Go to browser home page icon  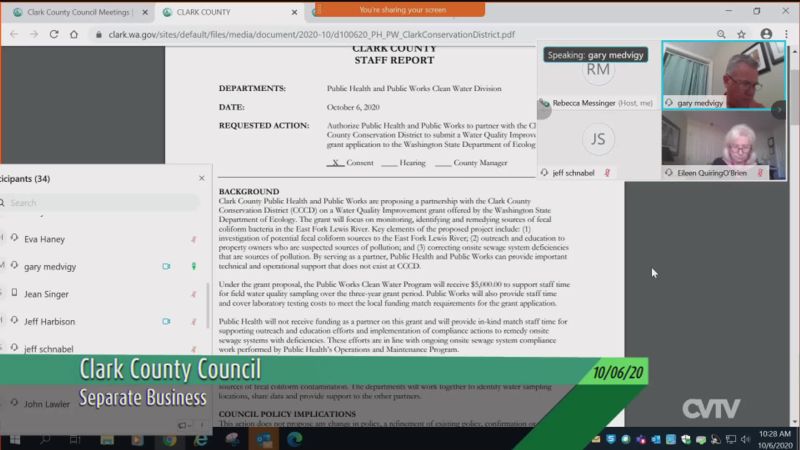click(74, 34)
